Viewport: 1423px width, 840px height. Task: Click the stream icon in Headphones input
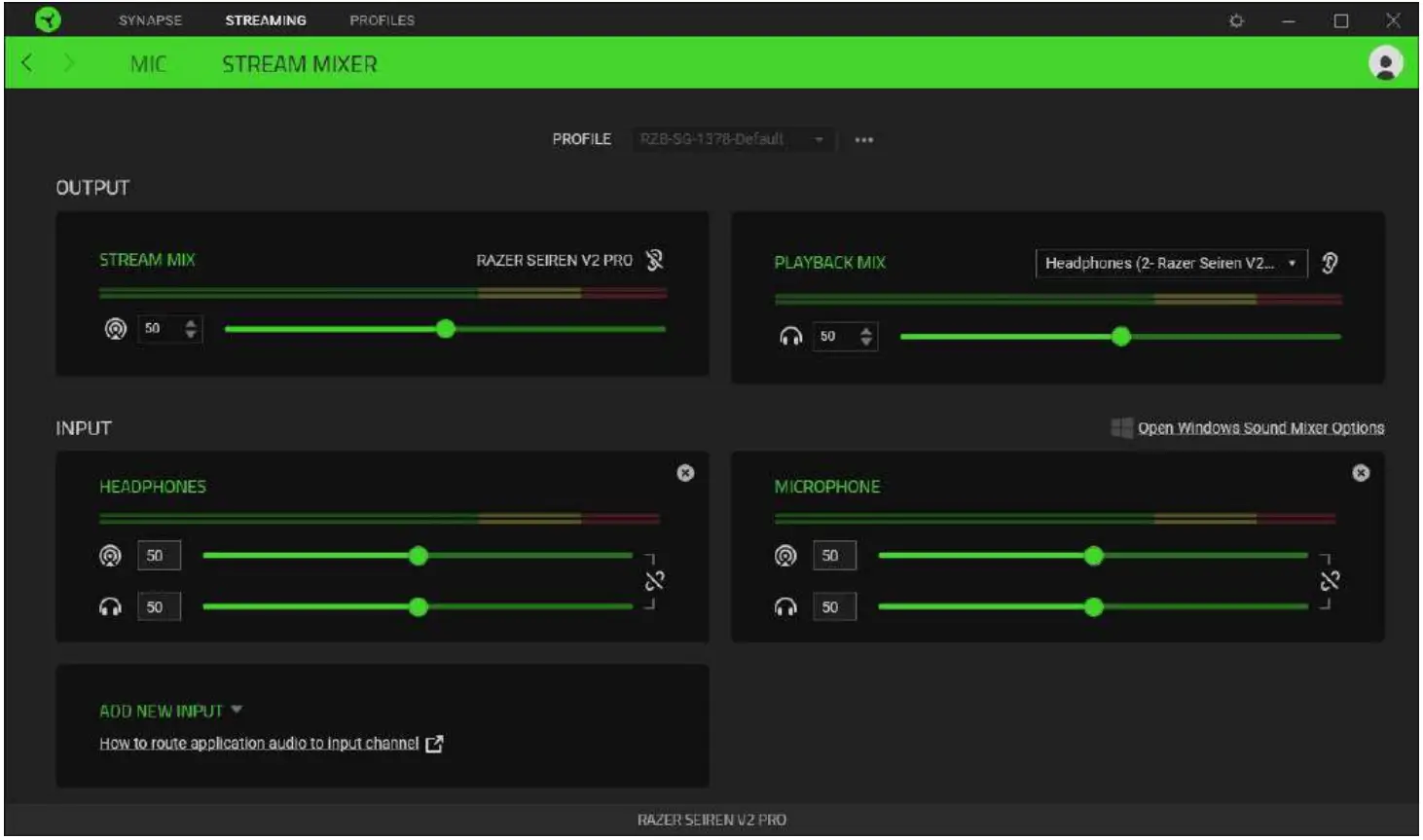point(111,556)
